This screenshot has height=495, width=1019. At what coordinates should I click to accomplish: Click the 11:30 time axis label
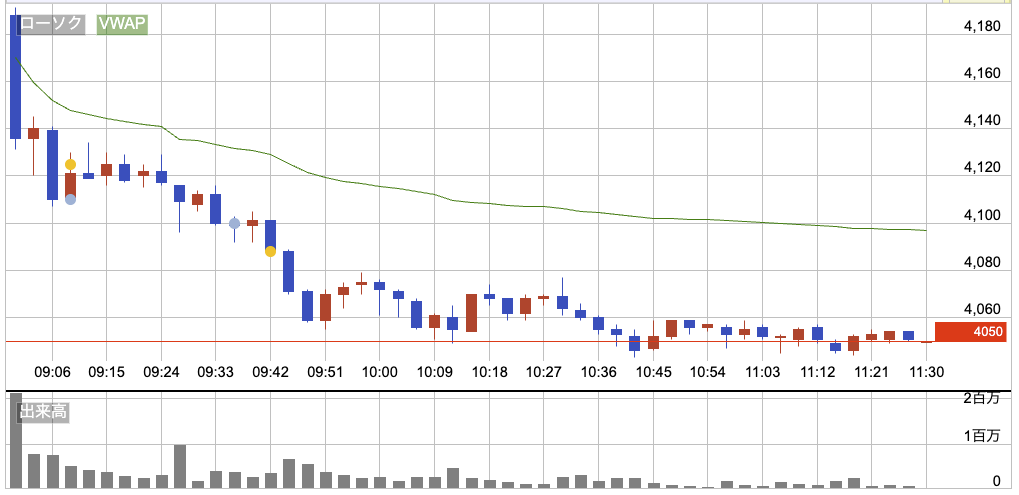927,372
